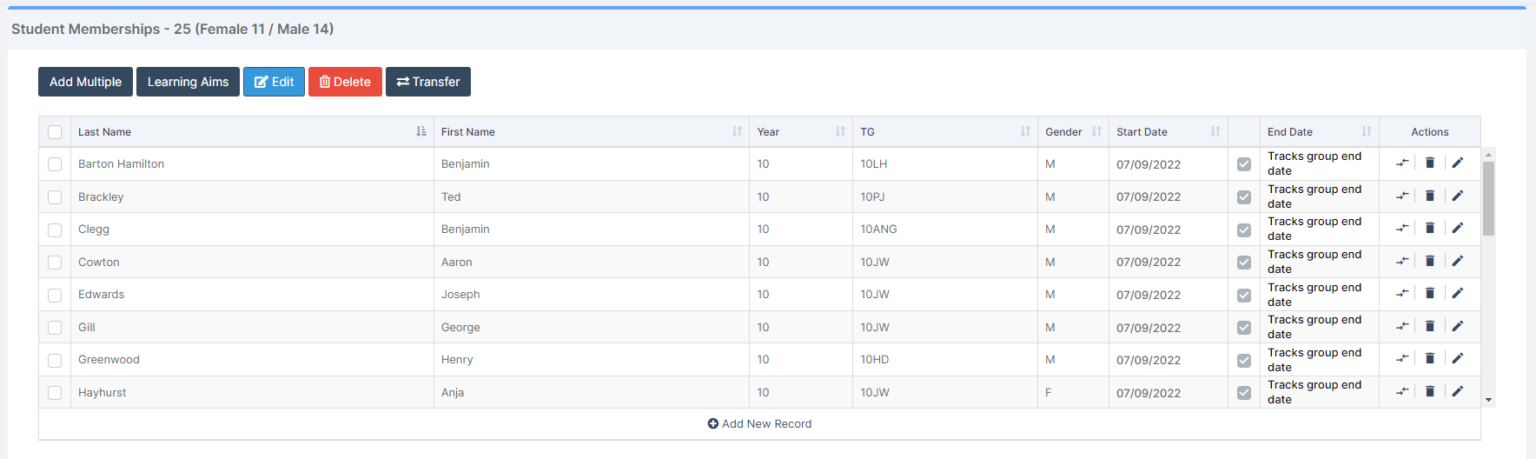Viewport: 1536px width, 459px height.
Task: Tick the select-all checkbox in table header
Action: [x=55, y=132]
